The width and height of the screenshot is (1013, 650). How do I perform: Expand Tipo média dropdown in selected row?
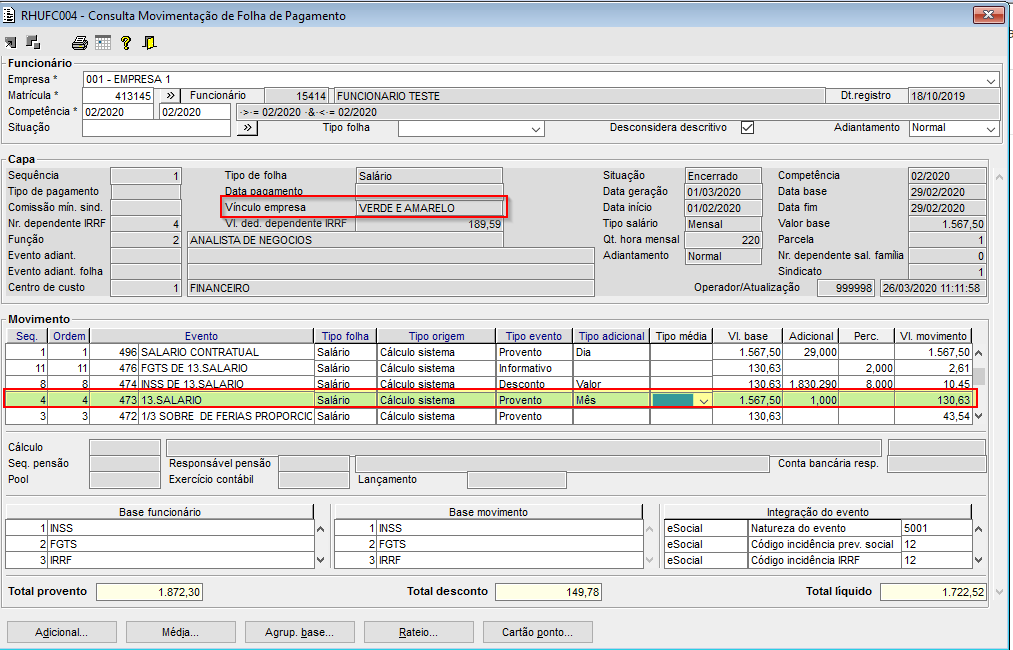coord(704,400)
